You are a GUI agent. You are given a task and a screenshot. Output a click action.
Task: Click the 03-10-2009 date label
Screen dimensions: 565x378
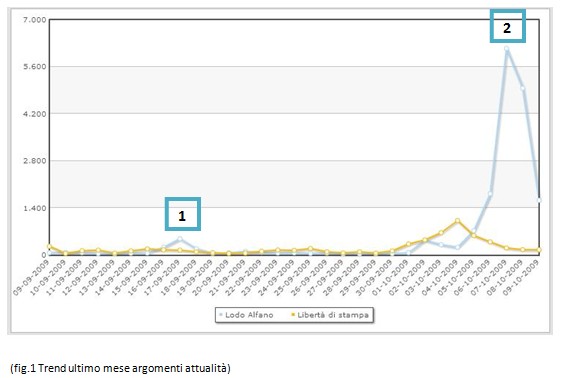click(423, 278)
